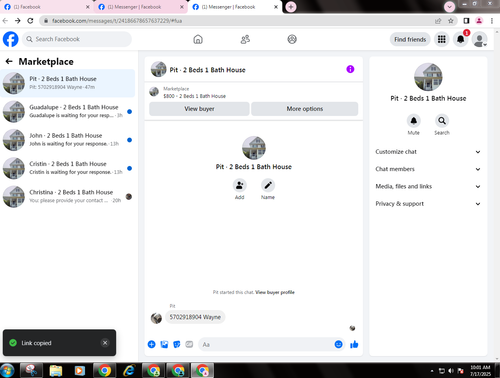Open the Groups icon in top navigation
The width and height of the screenshot is (500, 378).
(x=292, y=39)
